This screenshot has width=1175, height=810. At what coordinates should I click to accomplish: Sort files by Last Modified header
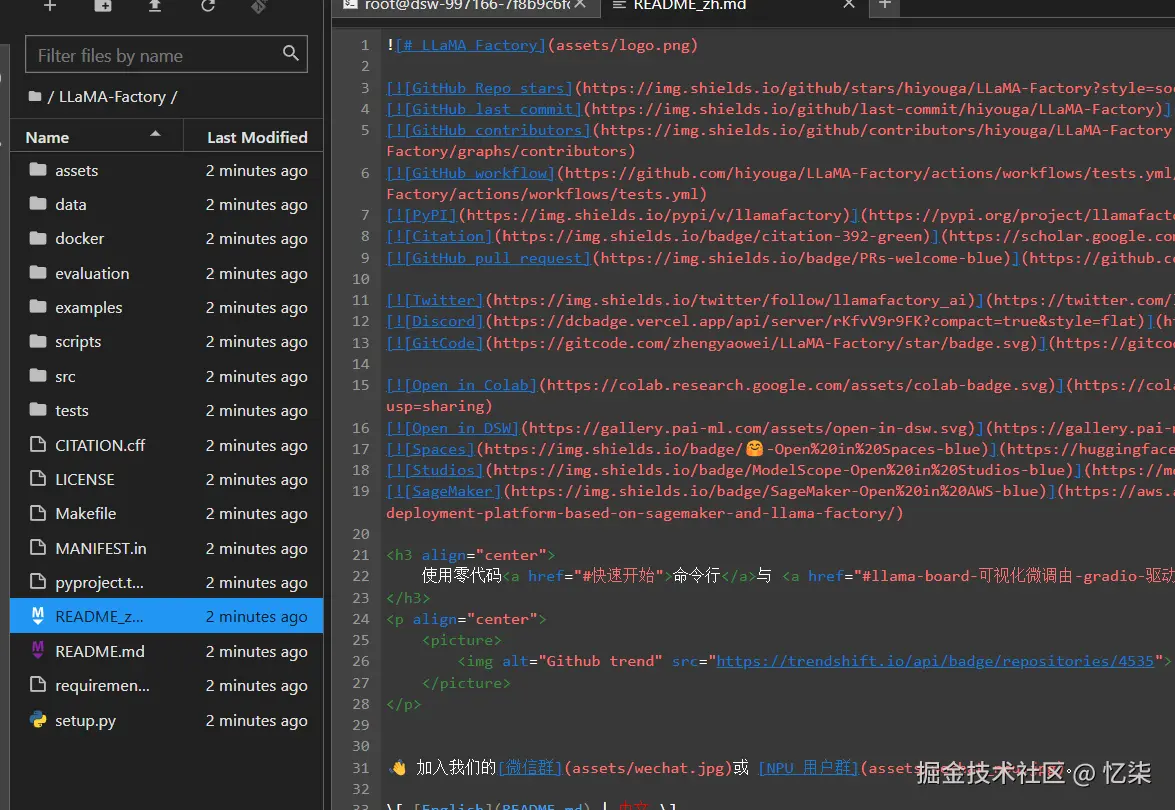pyautogui.click(x=257, y=137)
